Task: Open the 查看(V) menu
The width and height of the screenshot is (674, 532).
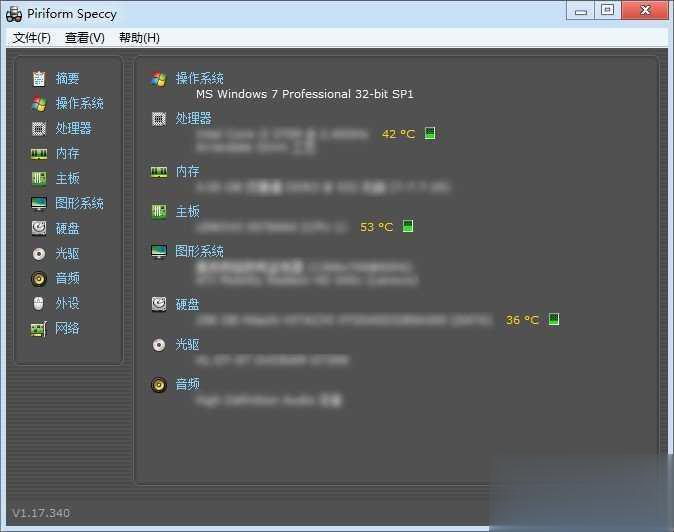Action: coord(85,38)
